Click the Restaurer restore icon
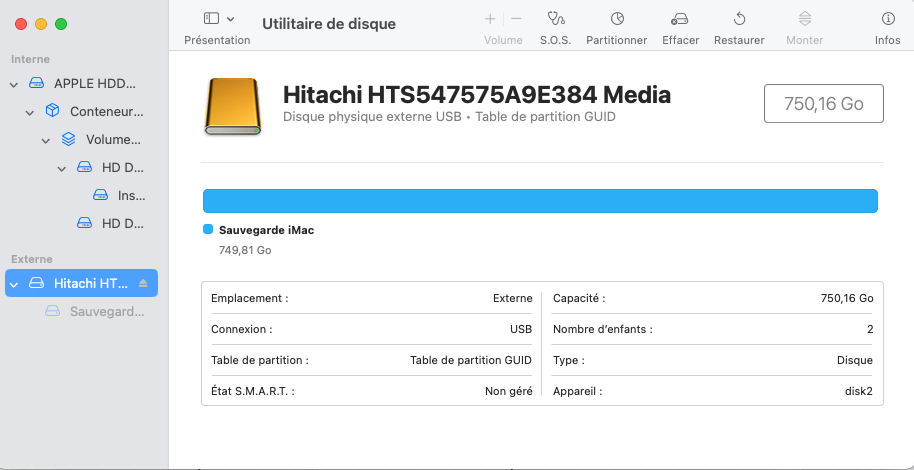Viewport: 914px width, 470px height. [739, 19]
